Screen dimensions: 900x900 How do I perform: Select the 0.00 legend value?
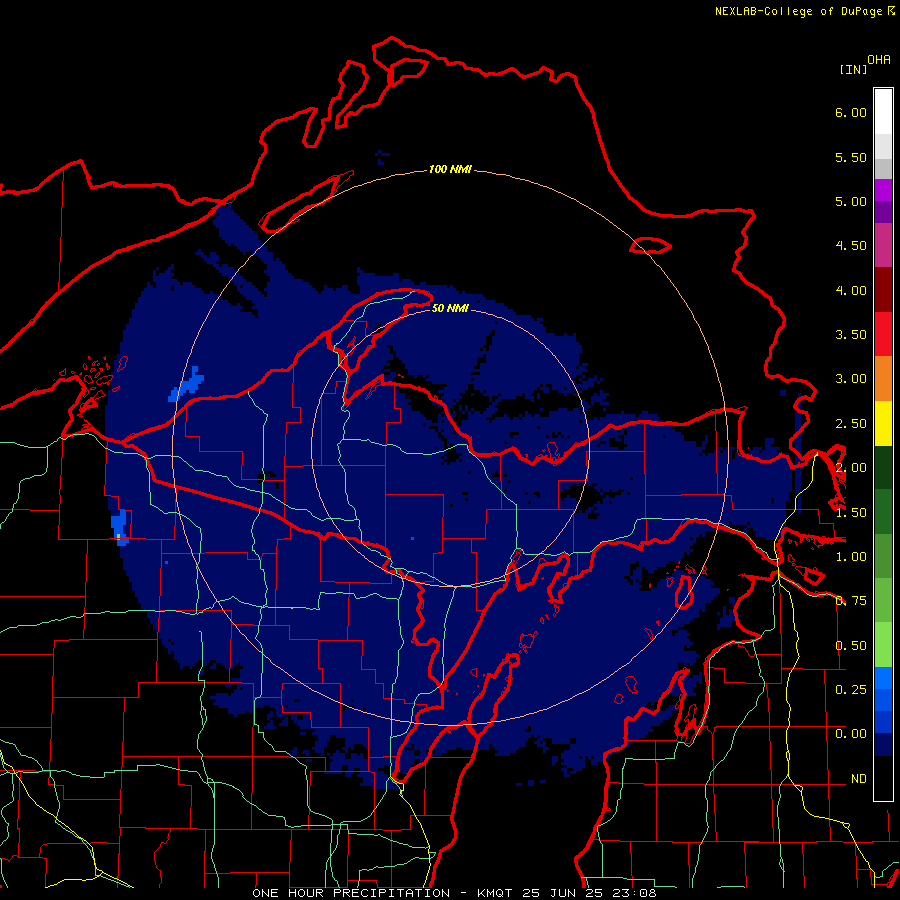pos(851,734)
